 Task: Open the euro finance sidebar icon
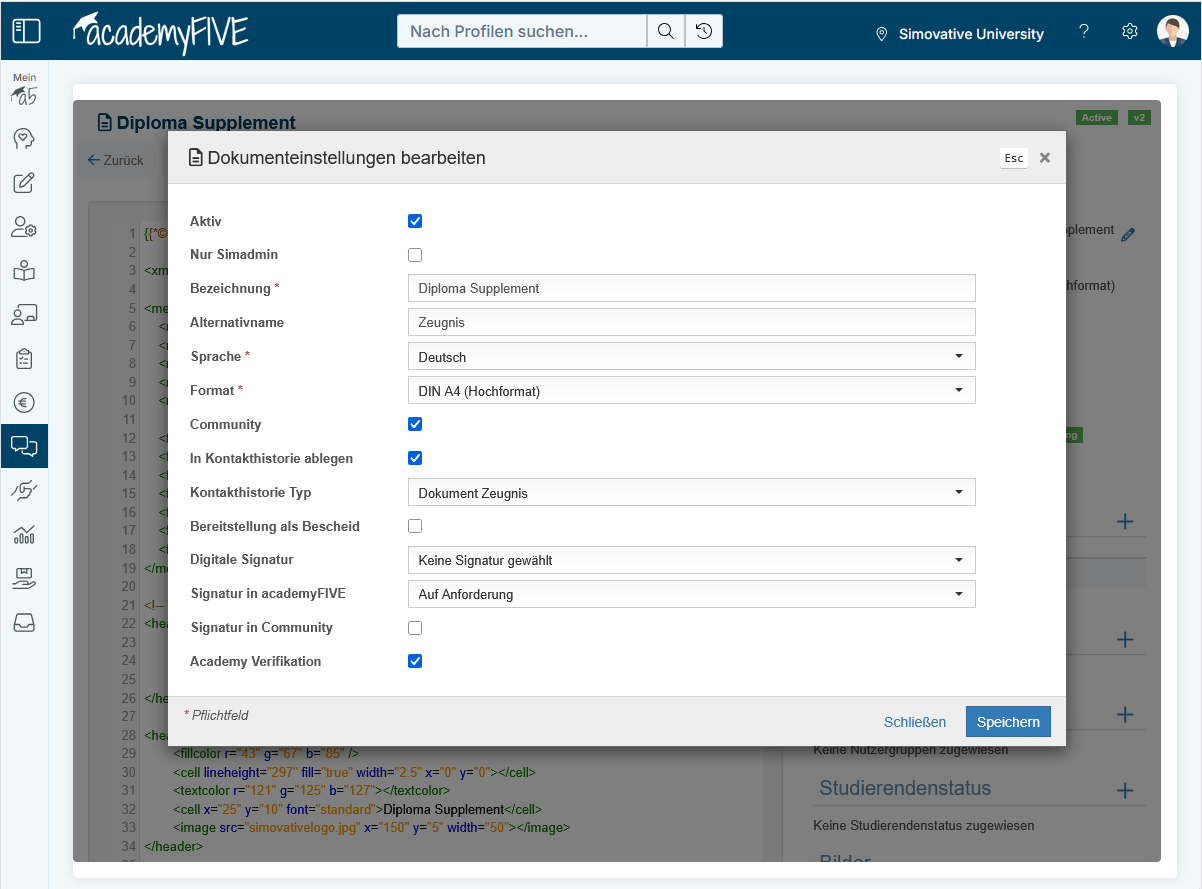coord(24,402)
